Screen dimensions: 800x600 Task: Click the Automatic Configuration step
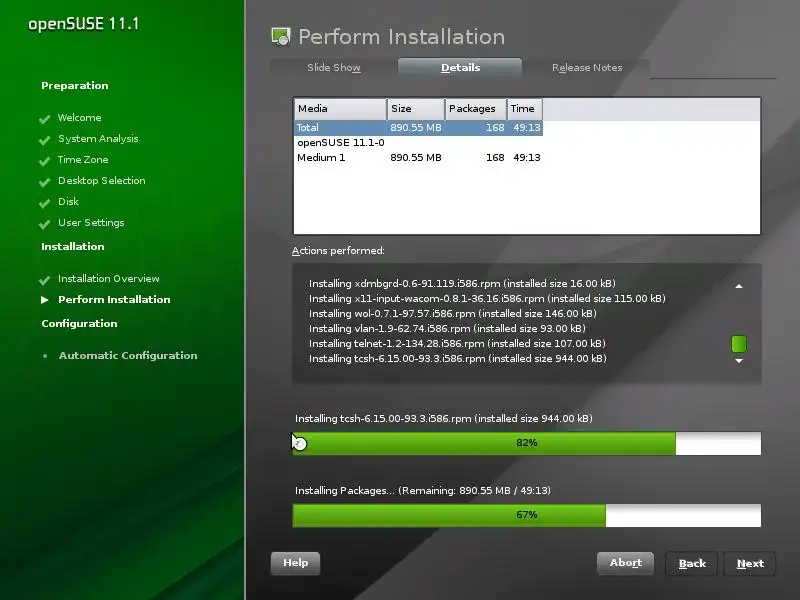click(x=128, y=356)
